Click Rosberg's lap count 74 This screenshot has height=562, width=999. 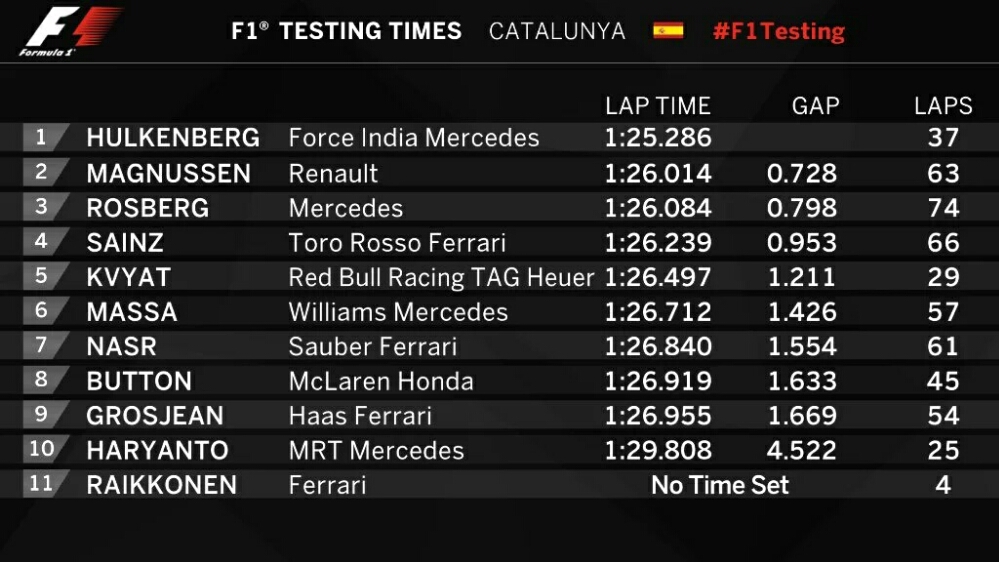tap(943, 207)
